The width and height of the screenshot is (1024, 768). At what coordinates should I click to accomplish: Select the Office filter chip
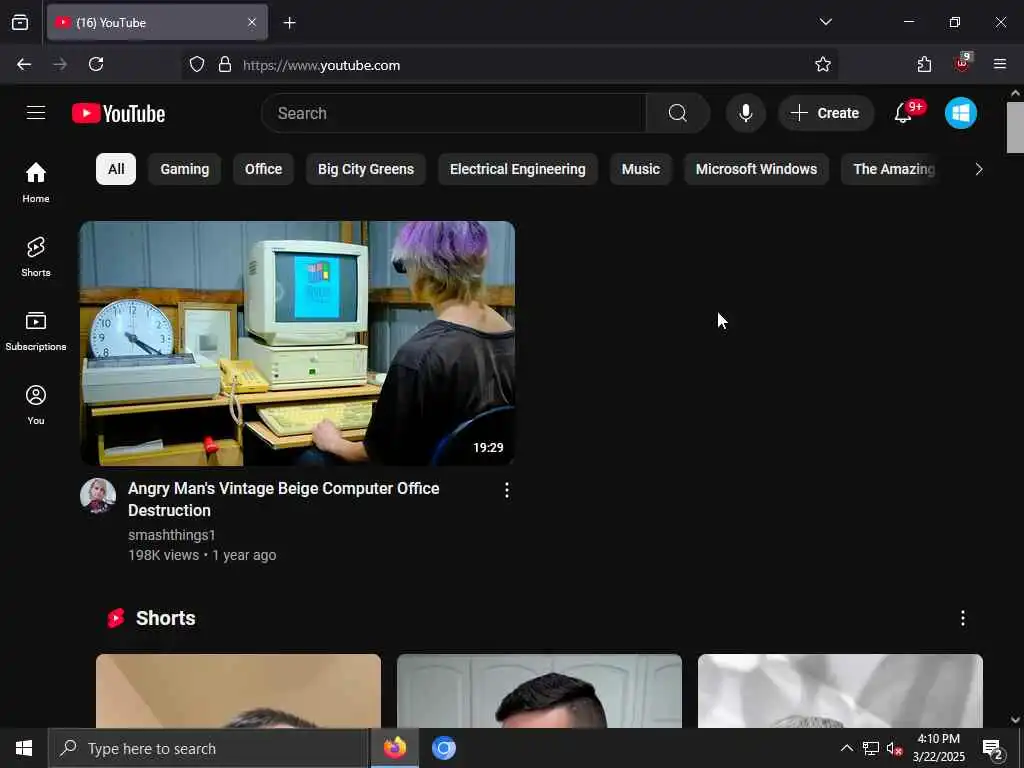(x=263, y=169)
